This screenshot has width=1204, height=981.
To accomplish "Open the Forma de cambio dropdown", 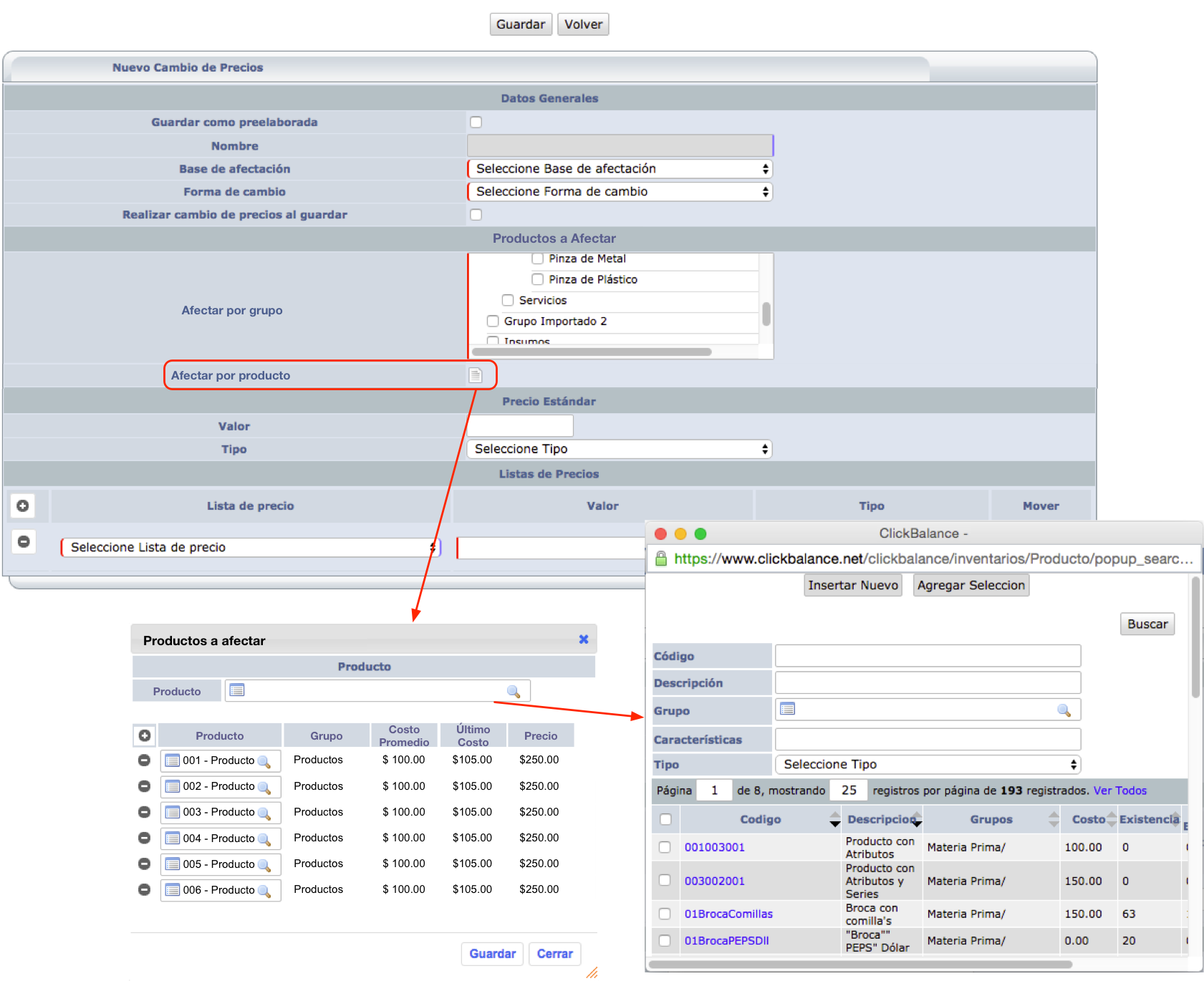I will click(x=620, y=192).
